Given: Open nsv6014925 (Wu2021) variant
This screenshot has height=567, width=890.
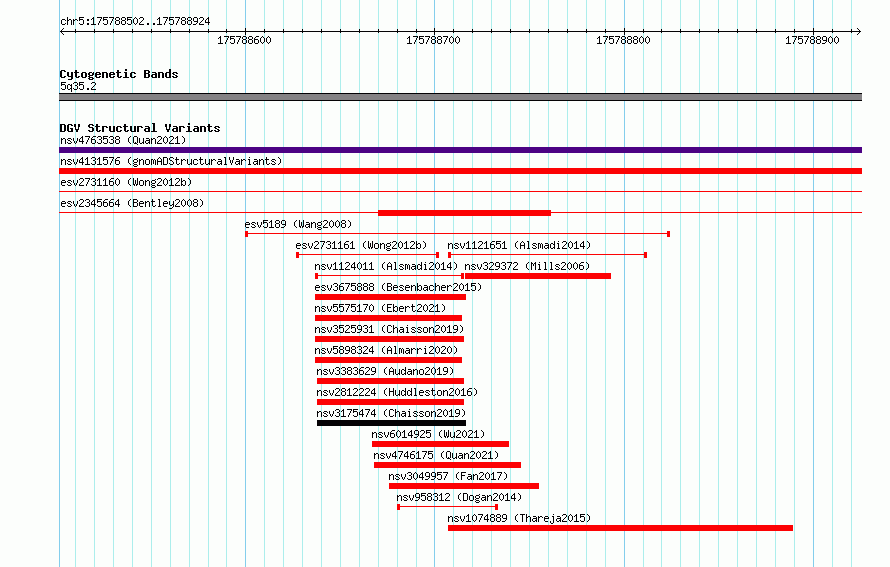Looking at the screenshot, I should tap(429, 434).
